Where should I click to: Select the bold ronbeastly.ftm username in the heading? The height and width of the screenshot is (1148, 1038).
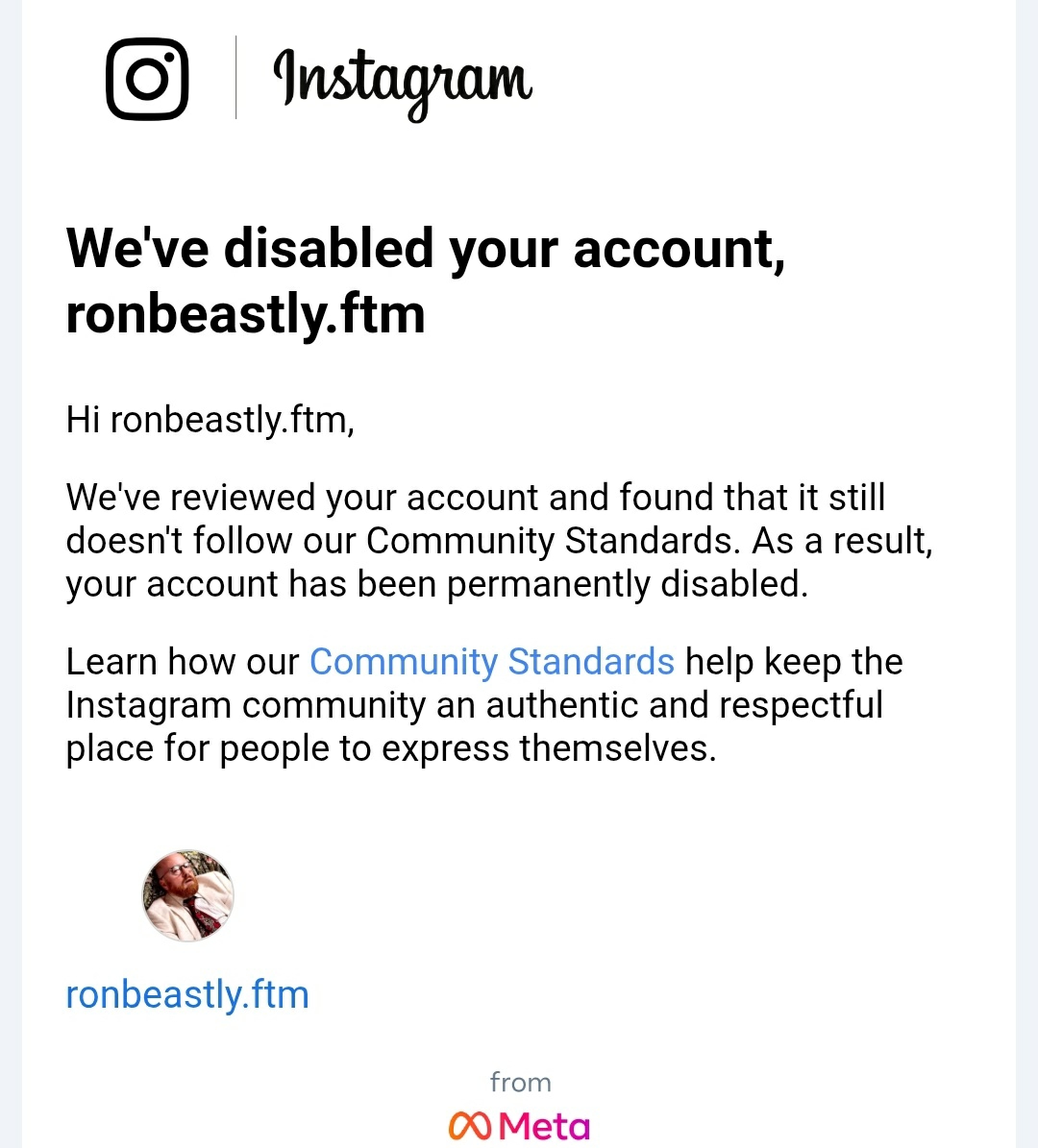[x=245, y=314]
